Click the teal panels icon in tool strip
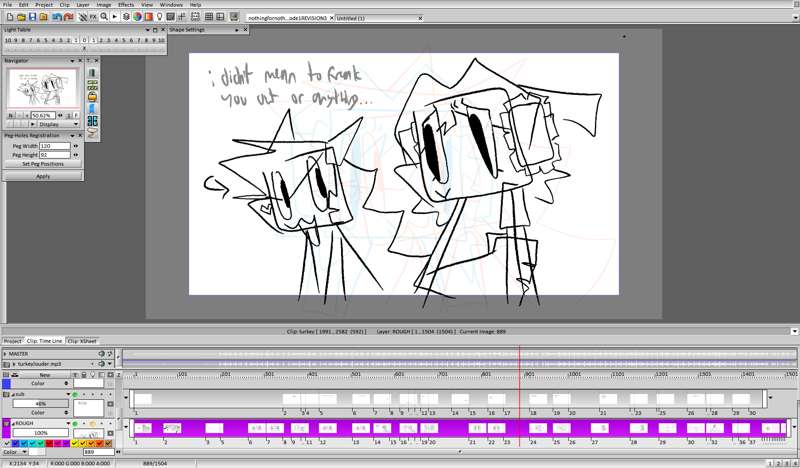 [x=92, y=121]
